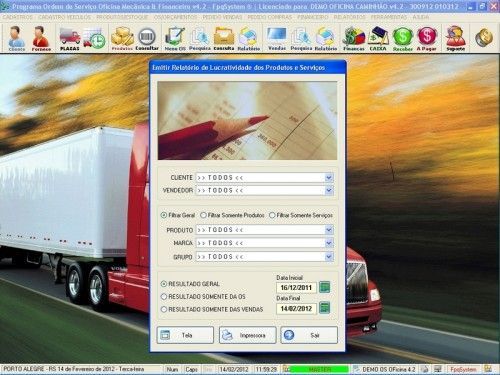Click the Tela button

coord(185,335)
